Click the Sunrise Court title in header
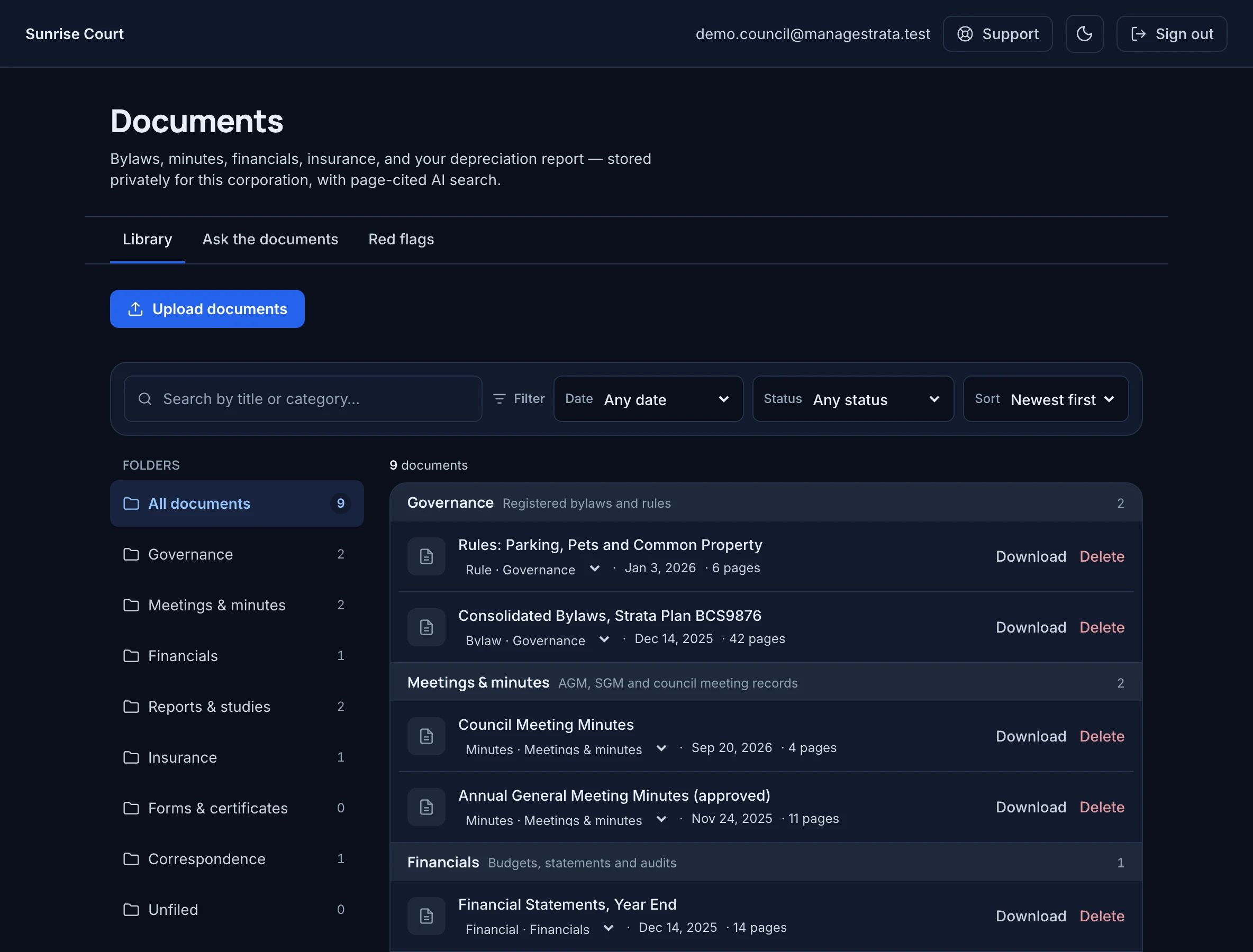The image size is (1253, 952). pos(74,34)
